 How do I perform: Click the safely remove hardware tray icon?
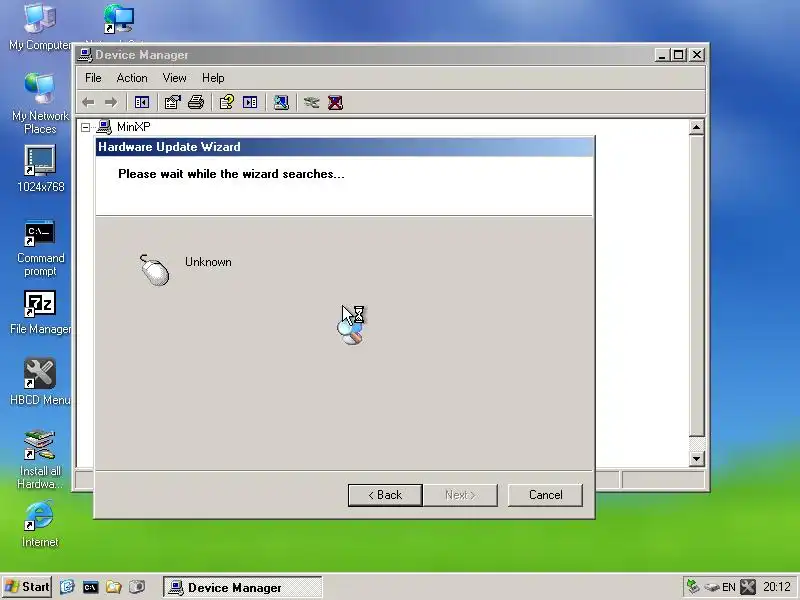pos(712,587)
